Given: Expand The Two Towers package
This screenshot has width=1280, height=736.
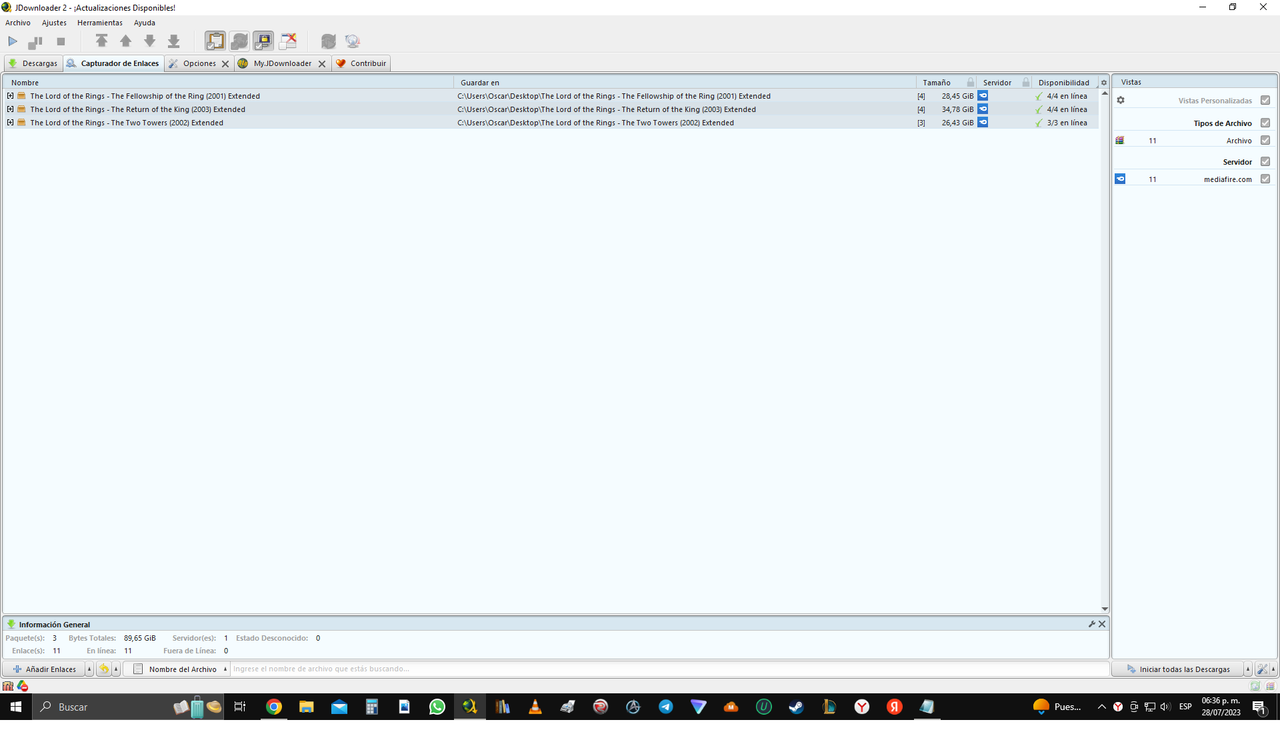Looking at the screenshot, I should [10, 122].
